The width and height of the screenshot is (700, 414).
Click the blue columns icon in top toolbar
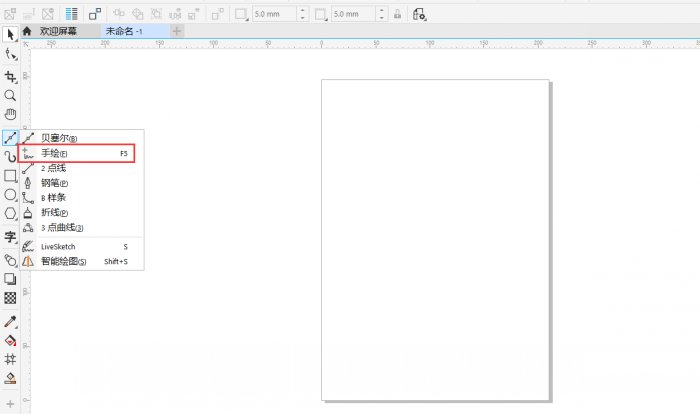click(x=71, y=14)
